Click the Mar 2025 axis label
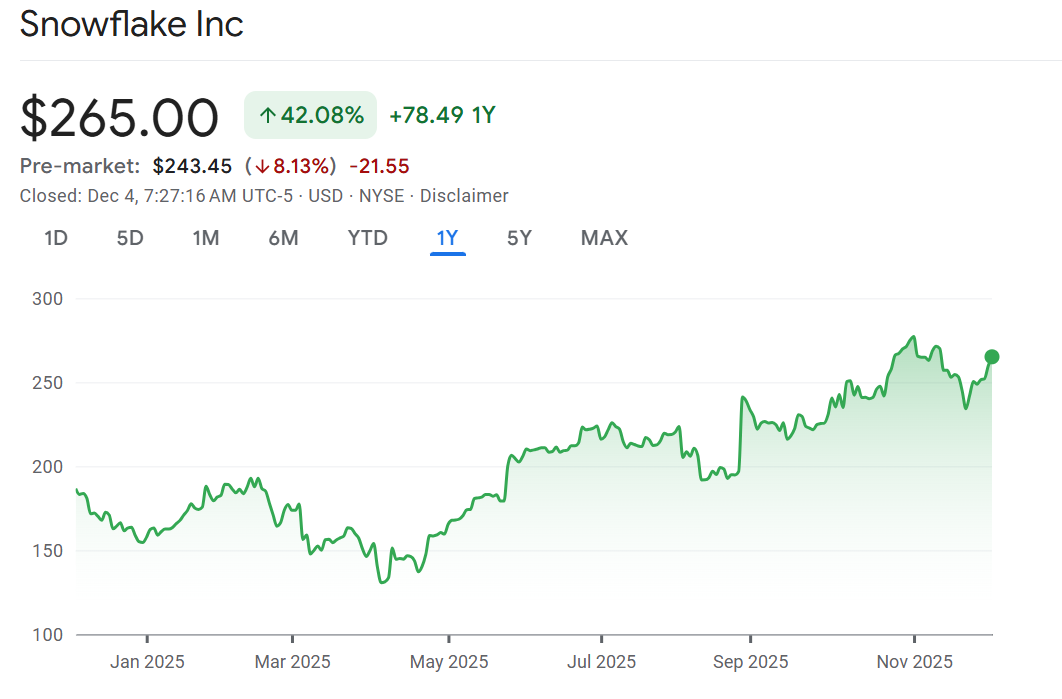The width and height of the screenshot is (1062, 699). click(x=292, y=662)
